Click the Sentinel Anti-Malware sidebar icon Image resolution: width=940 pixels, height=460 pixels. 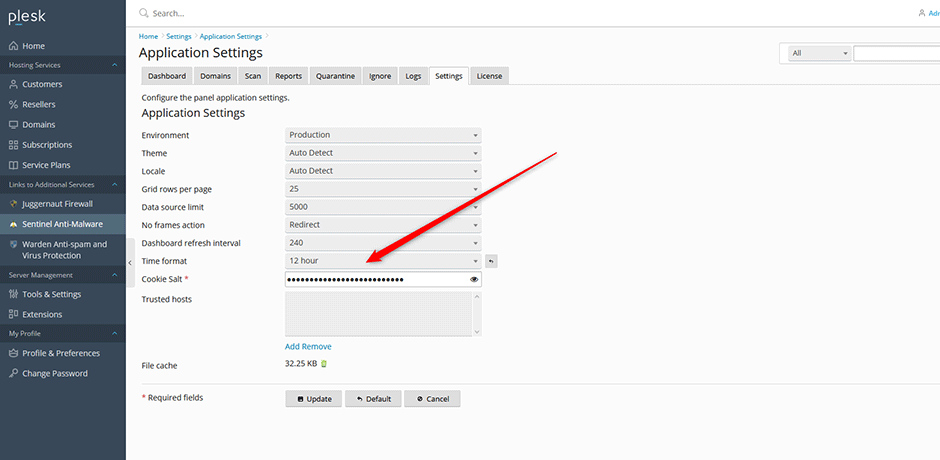click(x=13, y=224)
